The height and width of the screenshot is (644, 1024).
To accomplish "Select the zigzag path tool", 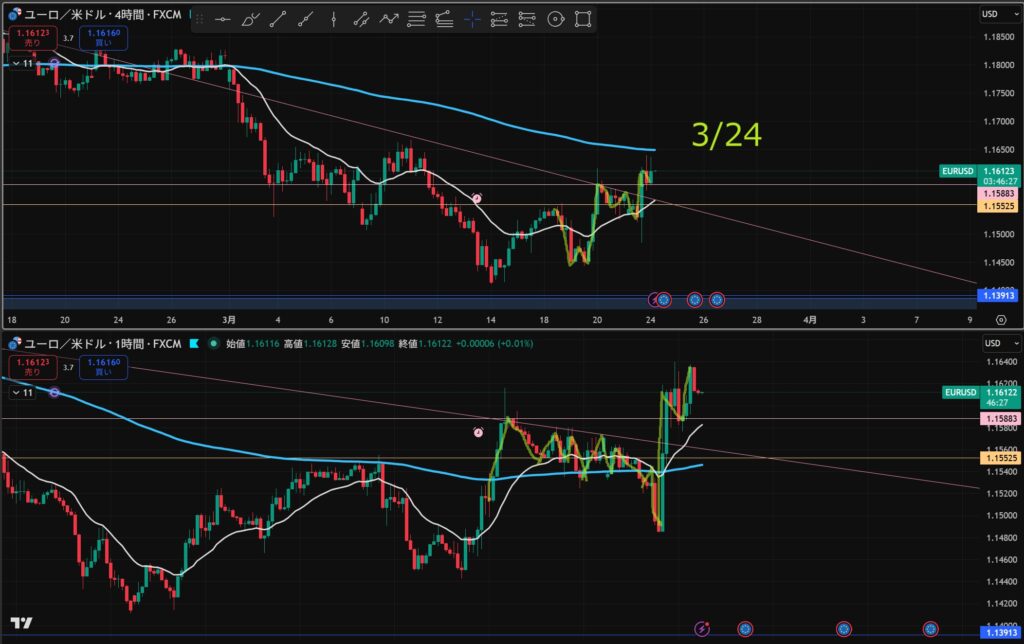I will (390, 19).
